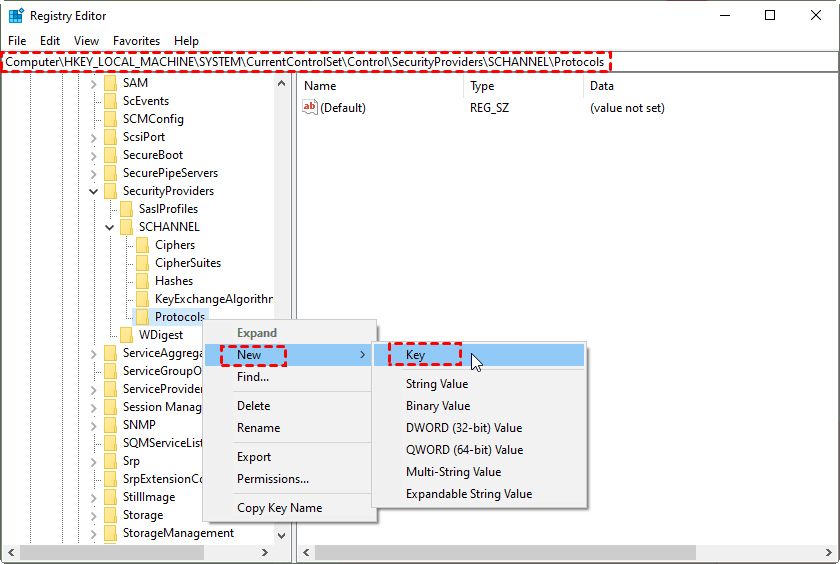Click the SecureBoot folder icon

click(x=110, y=155)
